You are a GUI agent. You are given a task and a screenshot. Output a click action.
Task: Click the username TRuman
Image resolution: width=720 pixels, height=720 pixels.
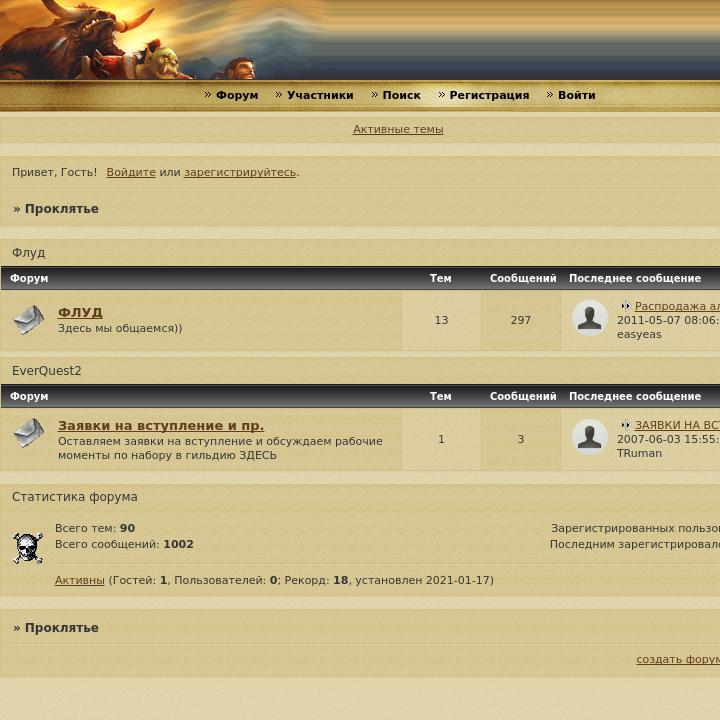(639, 453)
